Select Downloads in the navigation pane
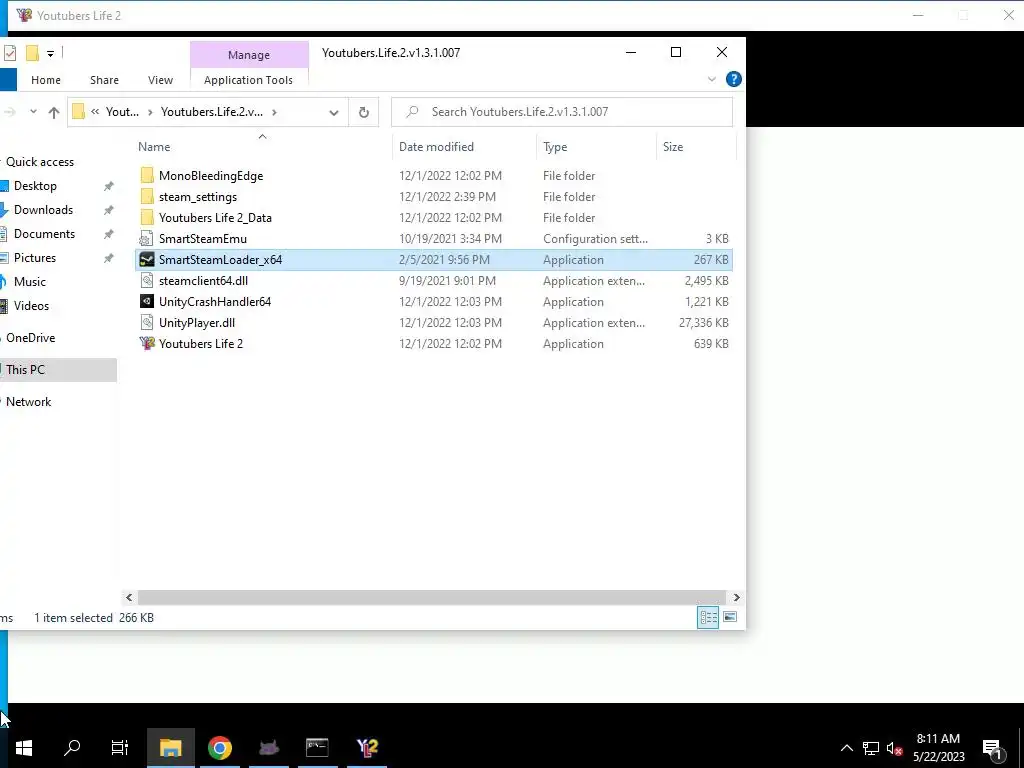 [x=43, y=210]
